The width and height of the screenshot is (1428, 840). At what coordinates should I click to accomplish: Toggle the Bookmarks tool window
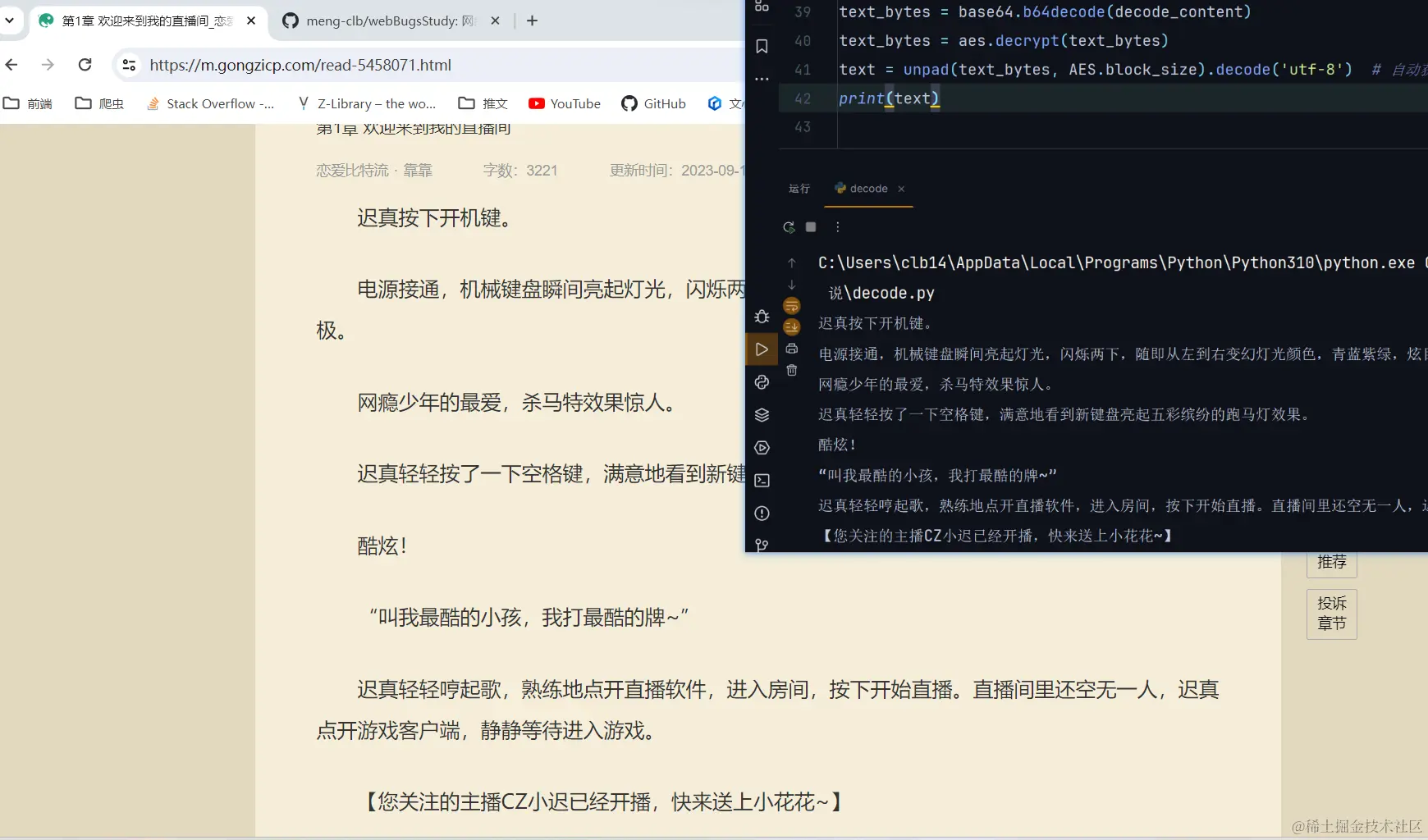[x=762, y=47]
